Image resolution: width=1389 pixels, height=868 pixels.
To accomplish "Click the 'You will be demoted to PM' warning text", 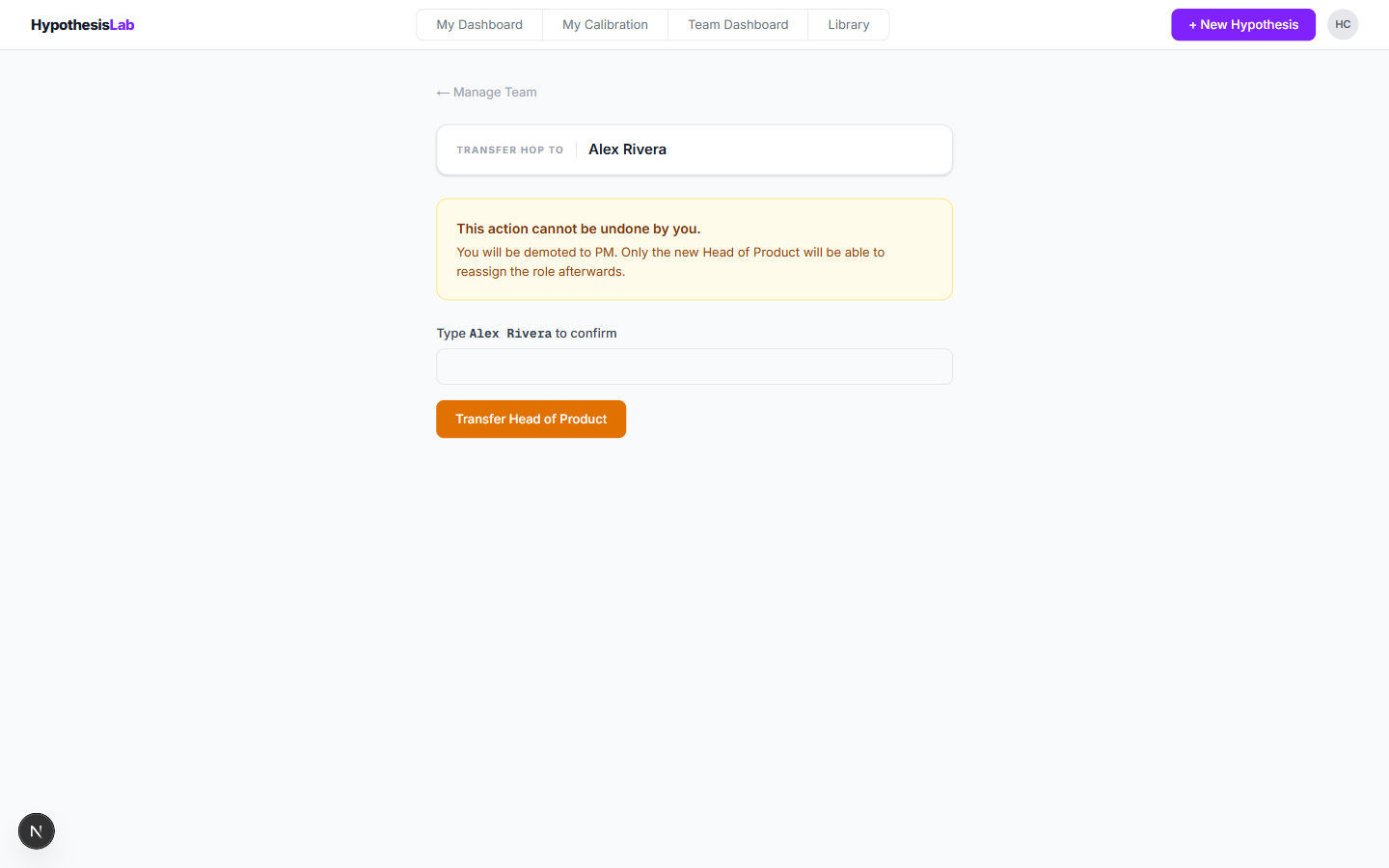I will tap(670, 262).
